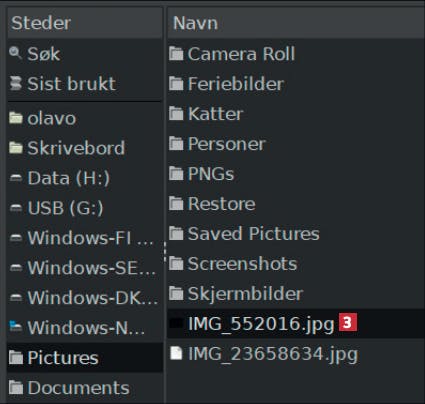The height and width of the screenshot is (404, 425).
Task: Select the olavo home folder icon
Action: point(16,118)
